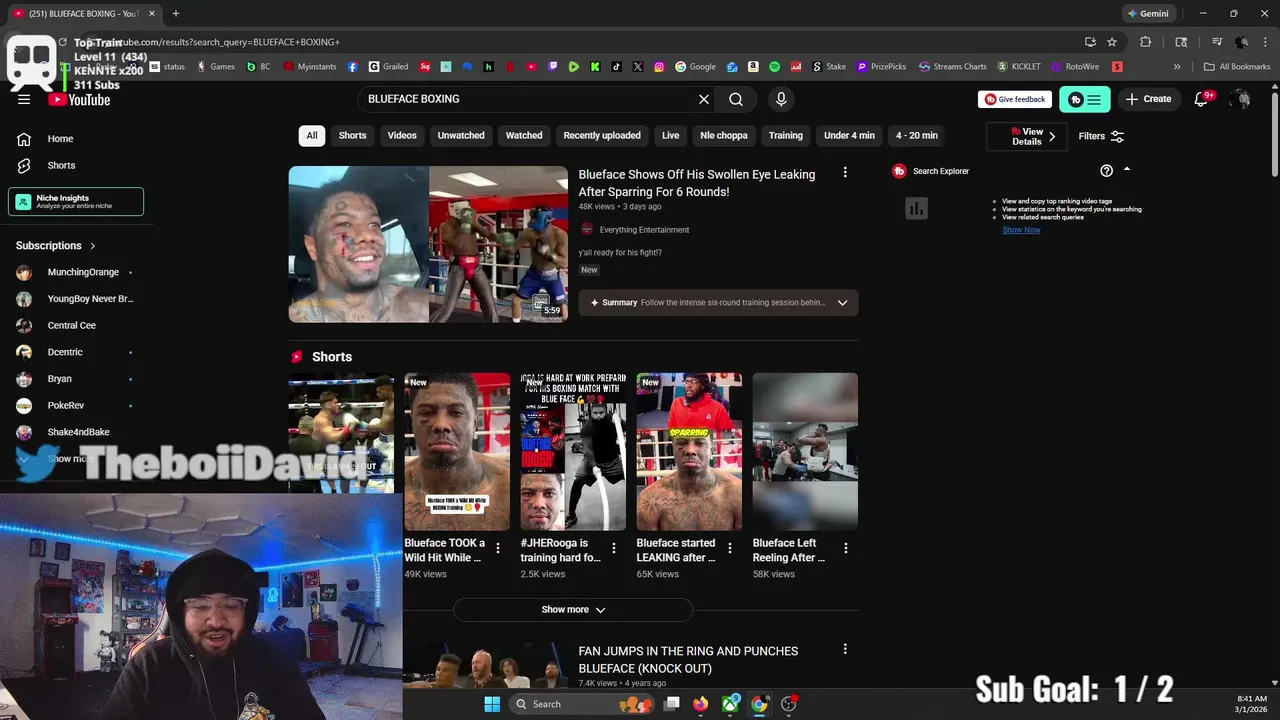Open options for 'Blueface started LEAKING'
This screenshot has height=720, width=1280.
(x=730, y=548)
